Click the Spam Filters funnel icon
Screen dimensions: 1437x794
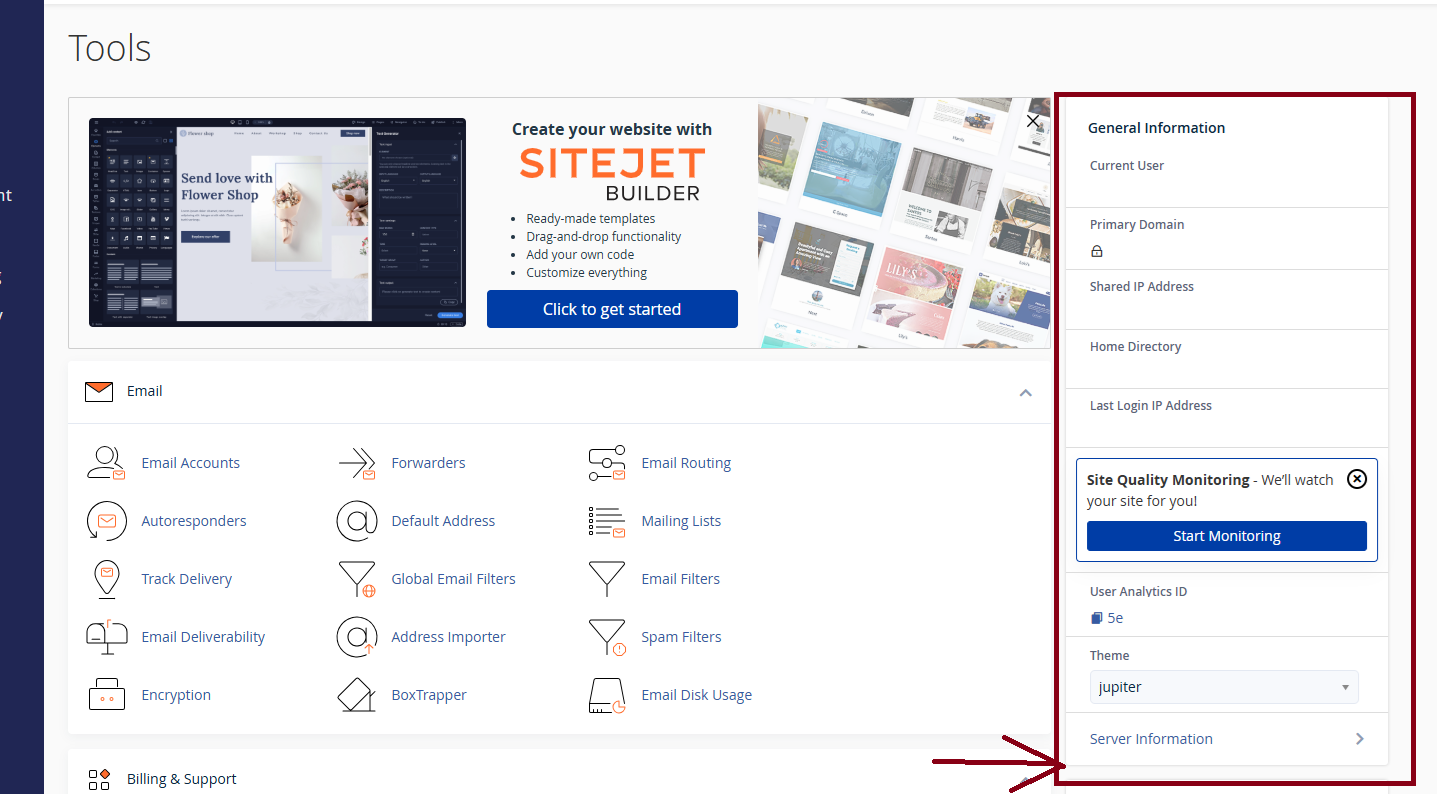tap(606, 637)
